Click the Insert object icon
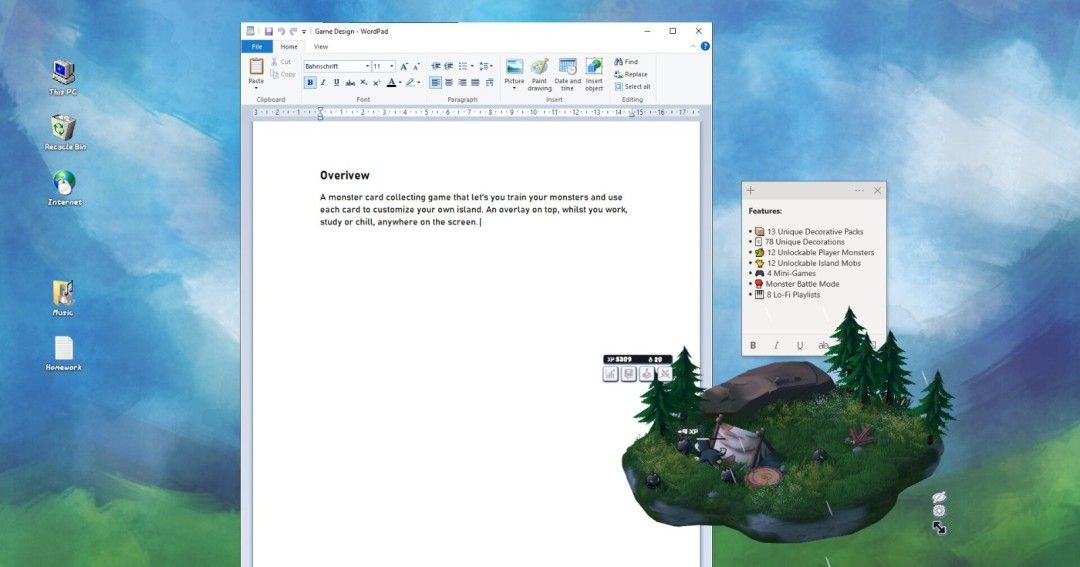The height and width of the screenshot is (567, 1080). (x=594, y=68)
